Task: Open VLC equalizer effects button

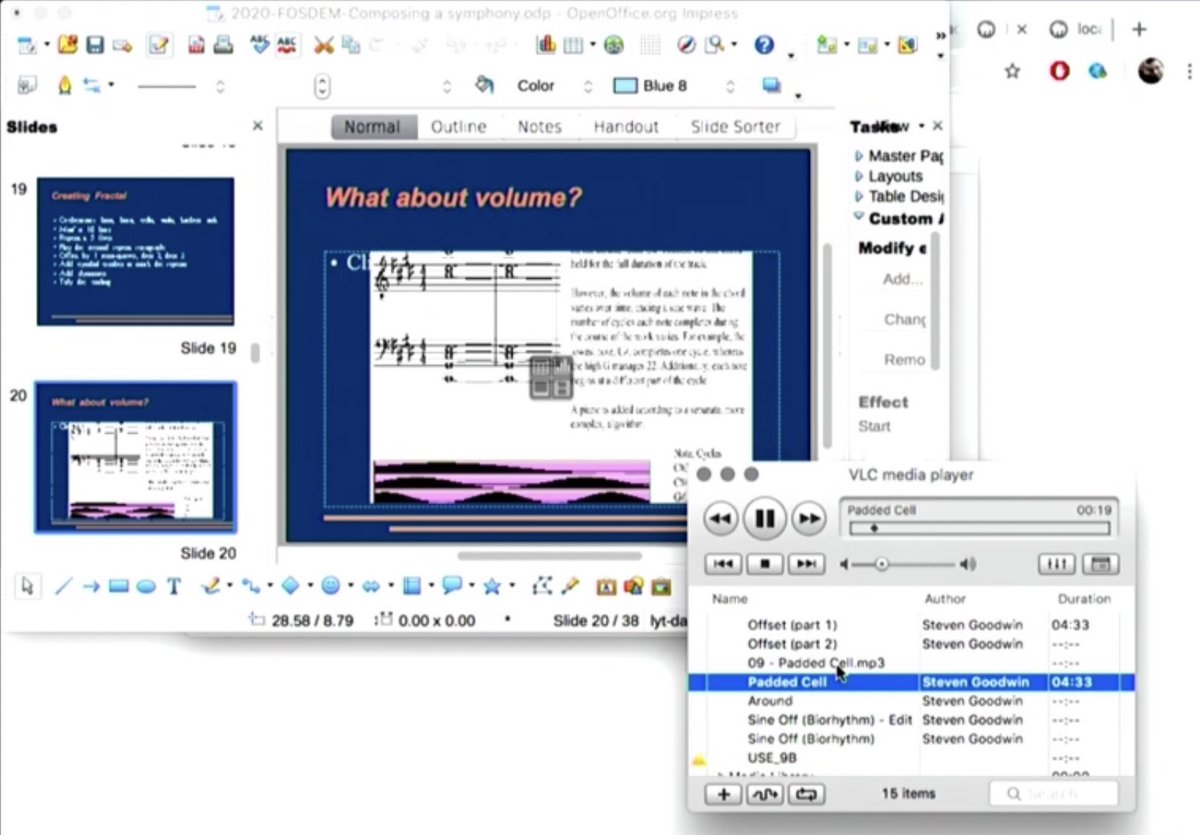Action: (1055, 564)
